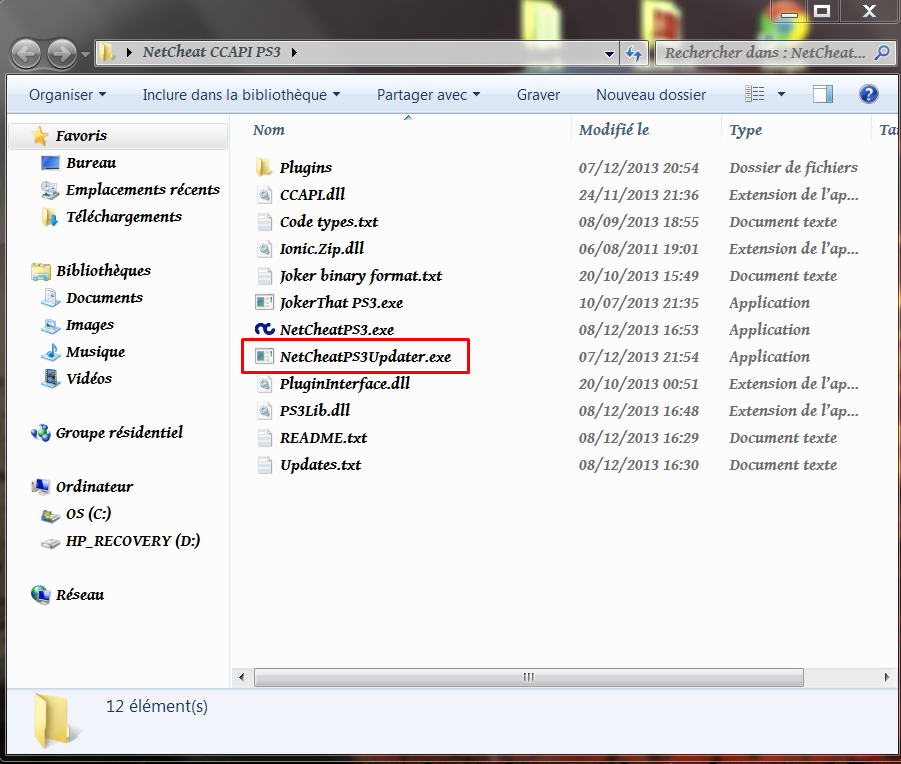Viewport: 901px width, 764px height.
Task: Click the PS3Lib.dll file icon
Action: (x=264, y=411)
